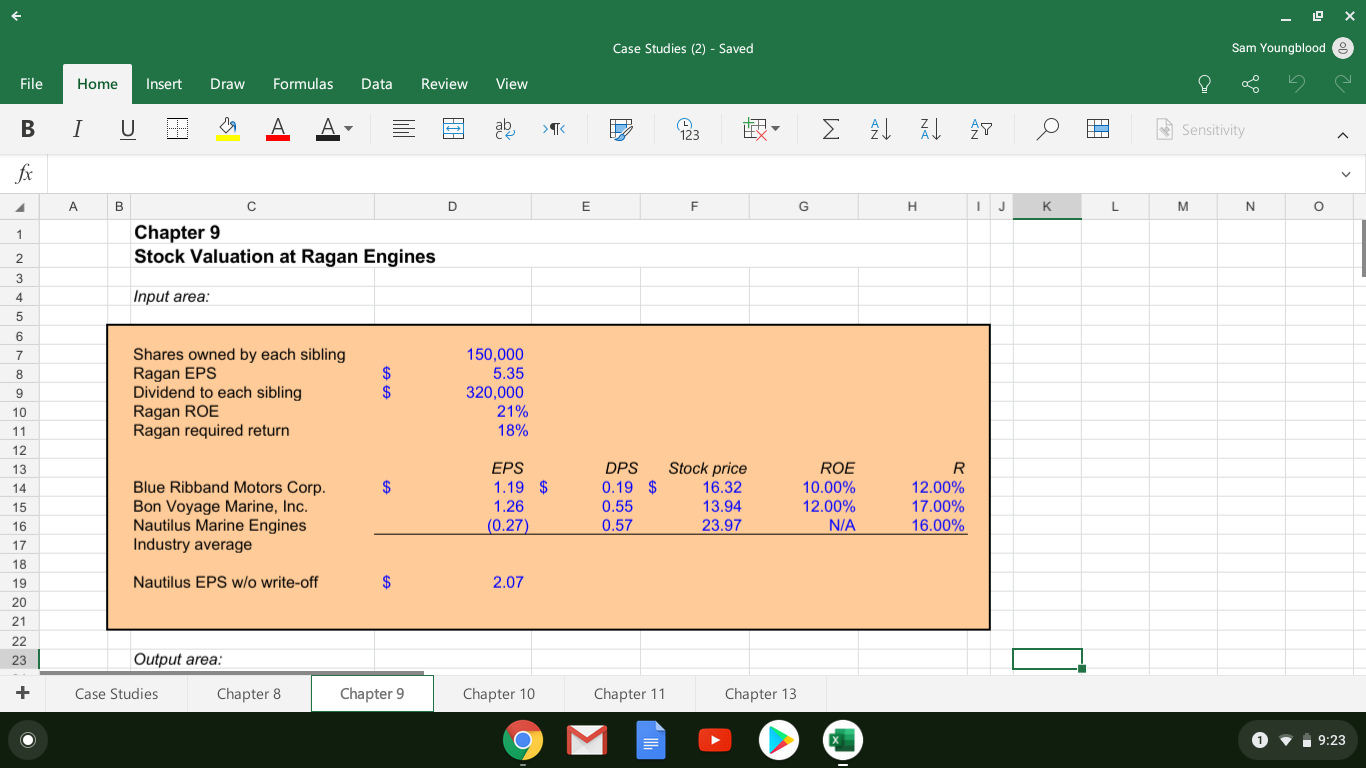
Task: Open Google Docs from the shelf
Action: tap(651, 740)
